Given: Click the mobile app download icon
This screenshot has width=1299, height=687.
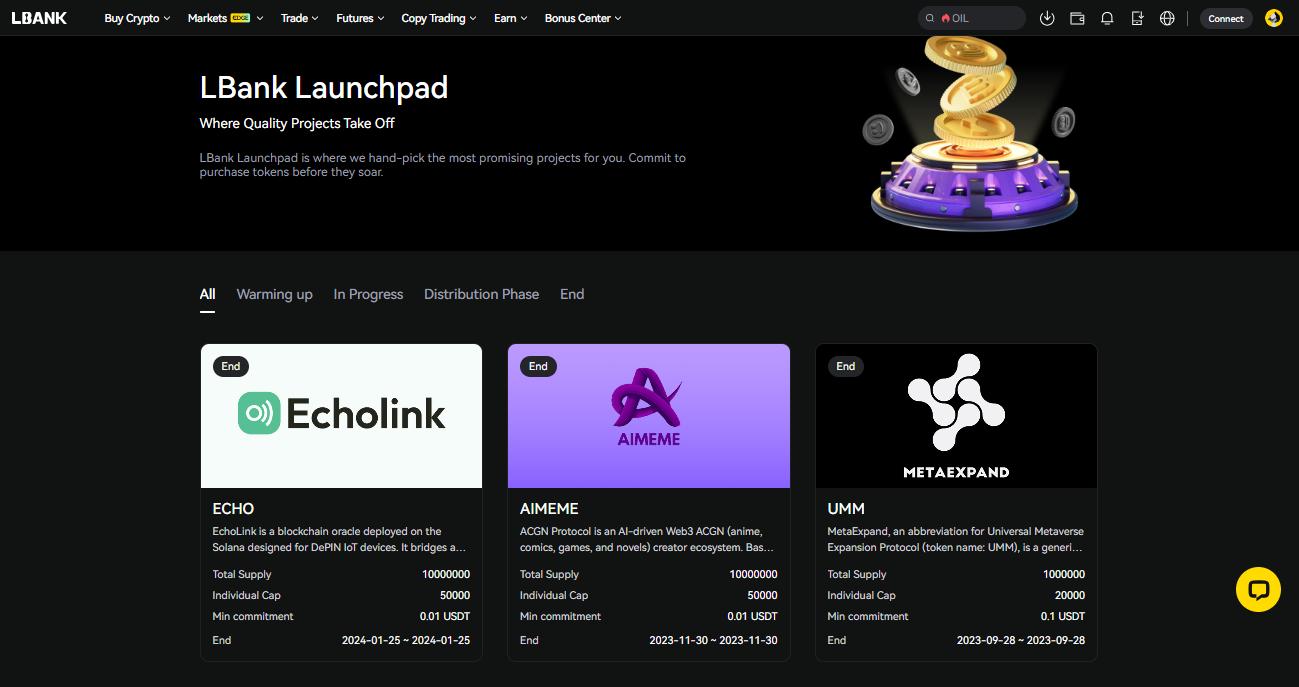Looking at the screenshot, I should (1137, 18).
